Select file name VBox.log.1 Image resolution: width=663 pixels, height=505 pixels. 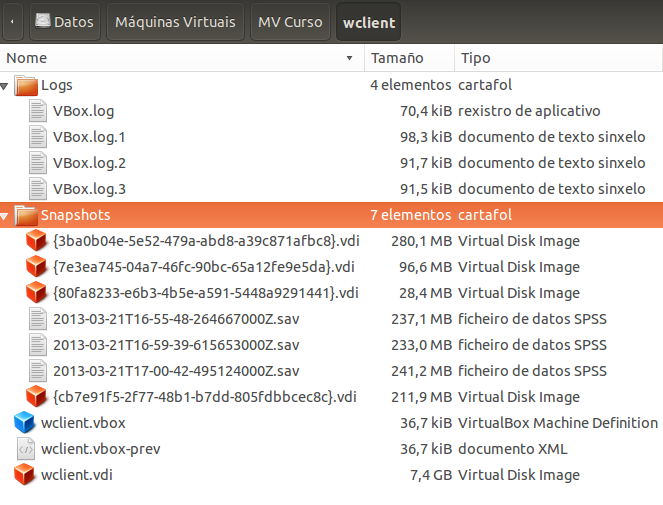tap(89, 137)
